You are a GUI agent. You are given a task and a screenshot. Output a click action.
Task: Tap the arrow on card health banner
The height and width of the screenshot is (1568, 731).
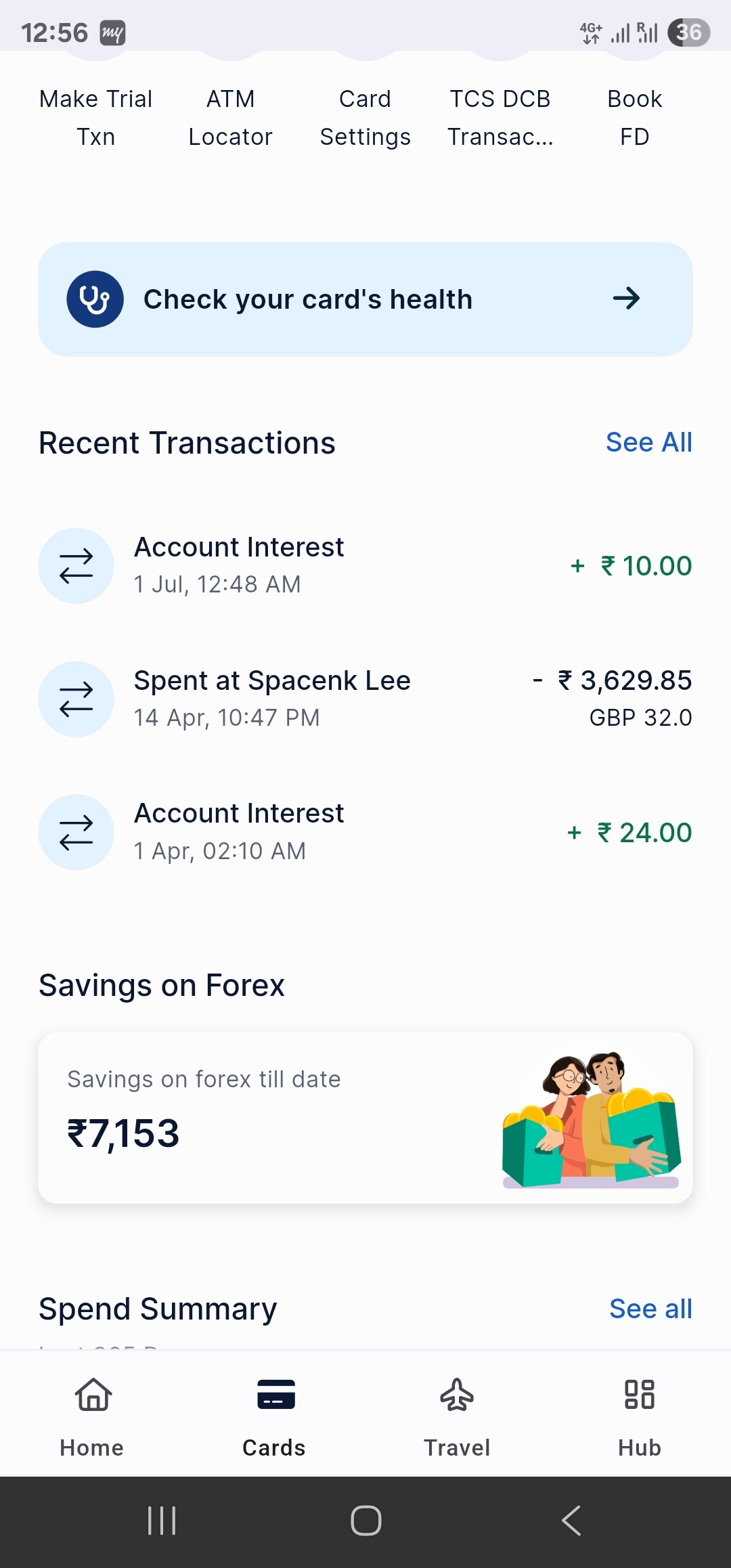pyautogui.click(x=626, y=299)
